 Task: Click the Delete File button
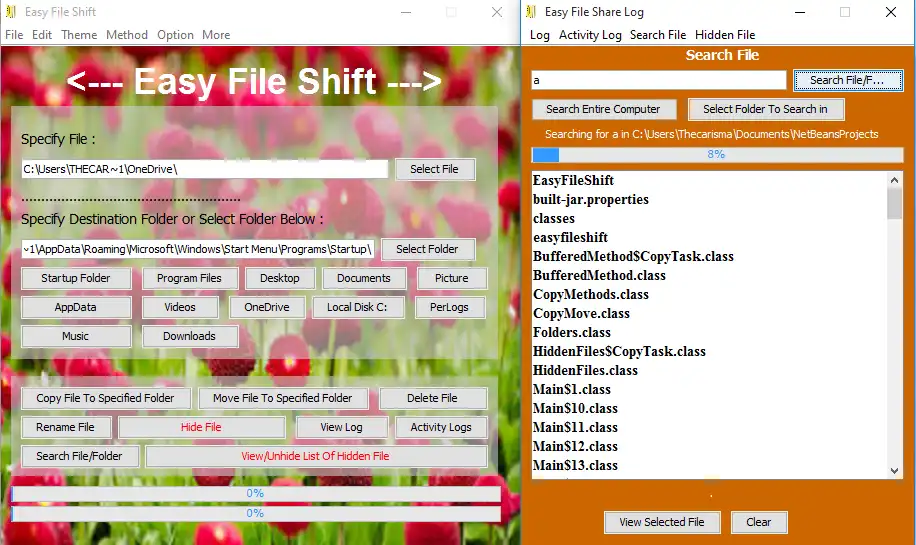tap(432, 398)
